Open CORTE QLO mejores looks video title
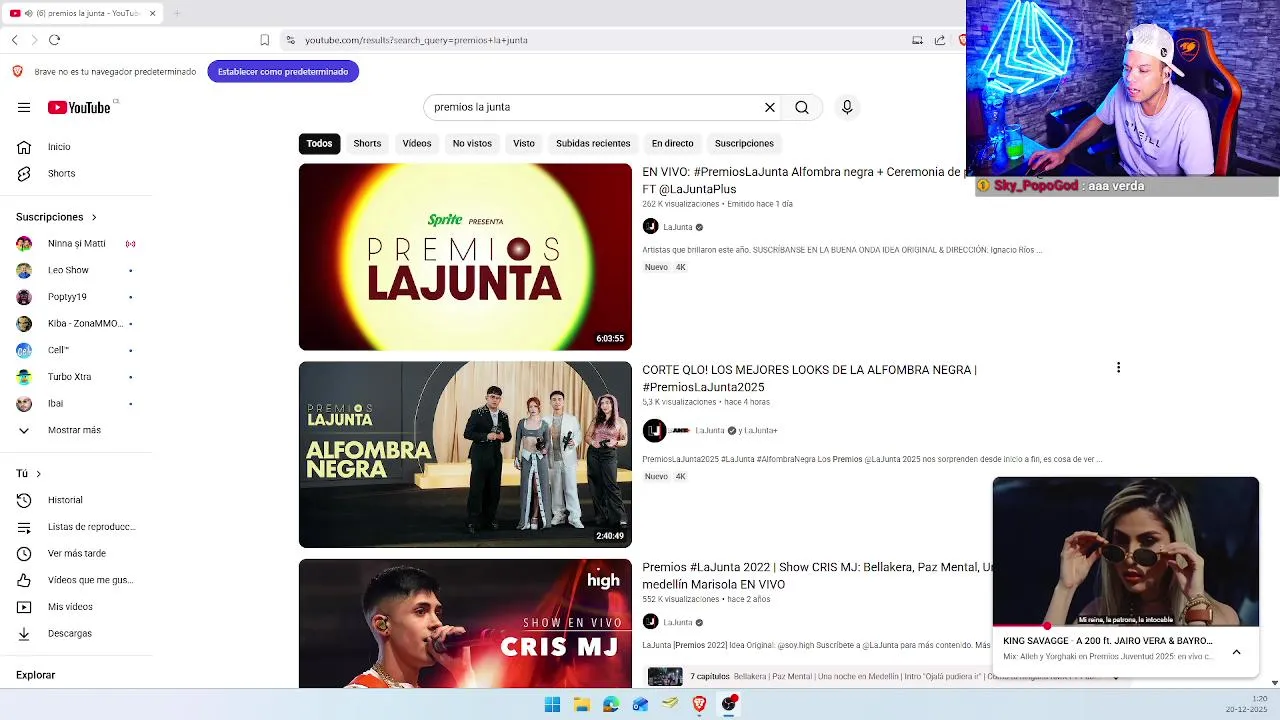This screenshot has width=1280, height=720. click(809, 378)
